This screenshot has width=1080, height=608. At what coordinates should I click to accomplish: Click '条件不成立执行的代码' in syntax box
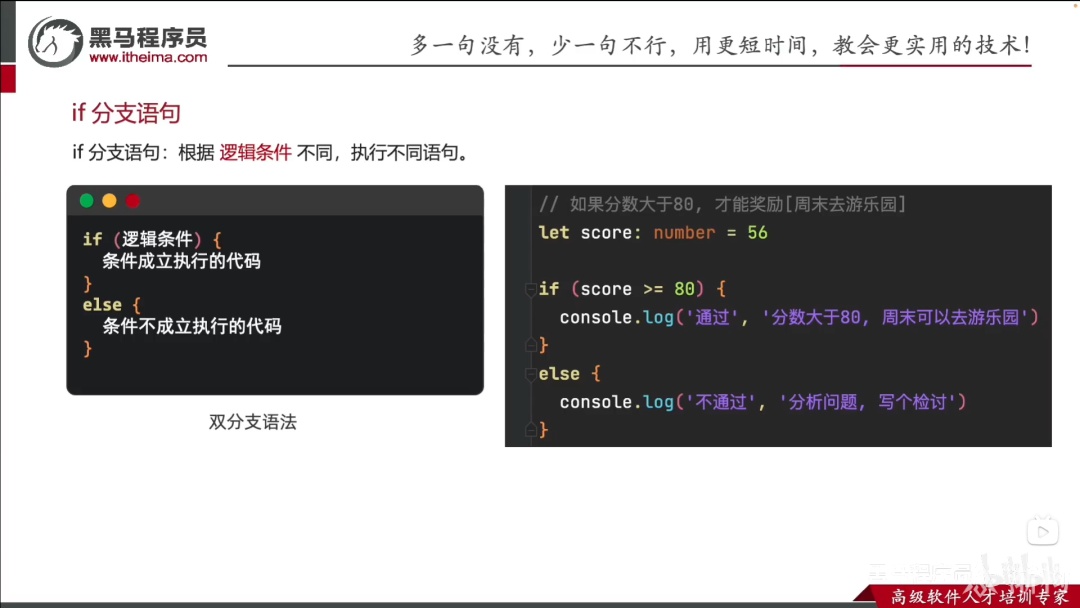192,326
